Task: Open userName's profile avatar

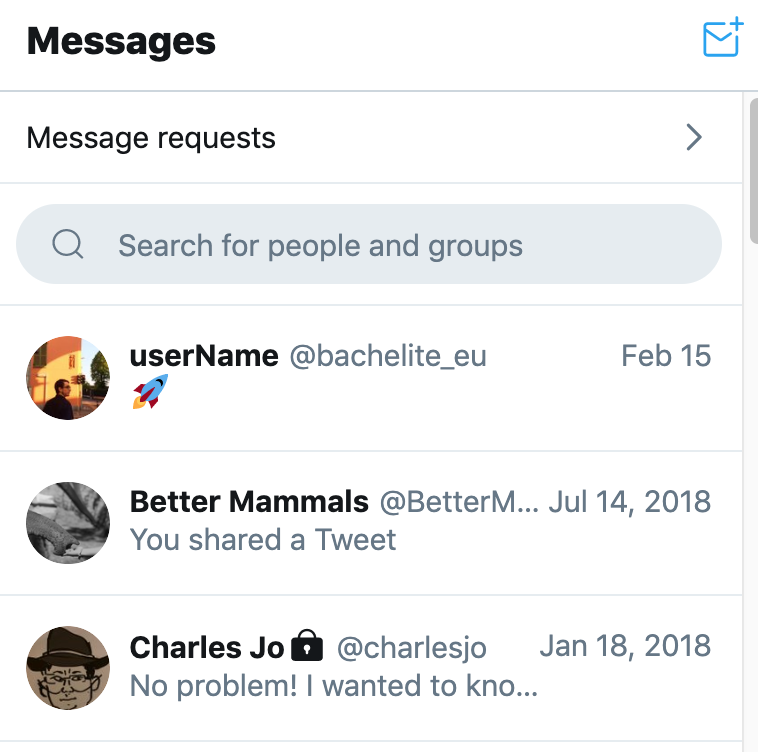Action: click(68, 378)
